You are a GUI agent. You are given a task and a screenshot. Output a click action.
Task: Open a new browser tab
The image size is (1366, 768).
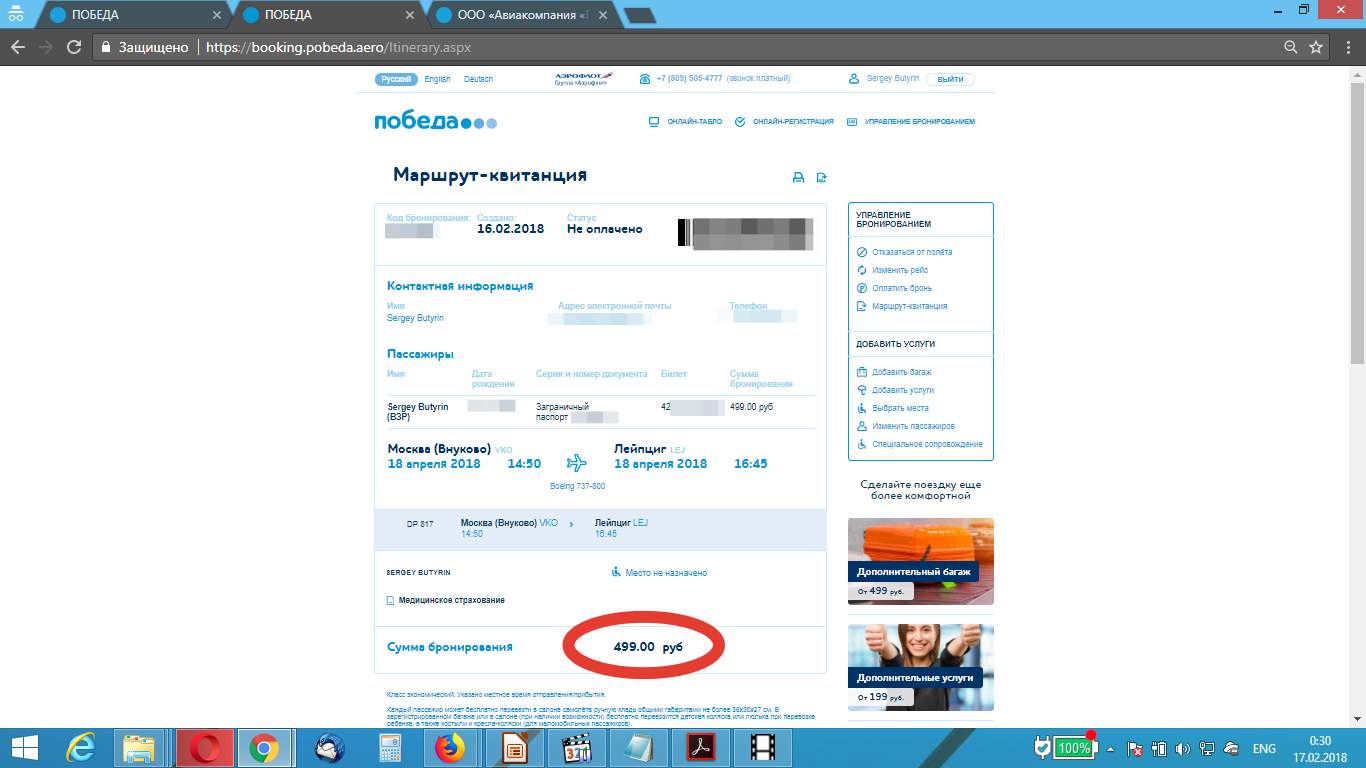pyautogui.click(x=640, y=15)
